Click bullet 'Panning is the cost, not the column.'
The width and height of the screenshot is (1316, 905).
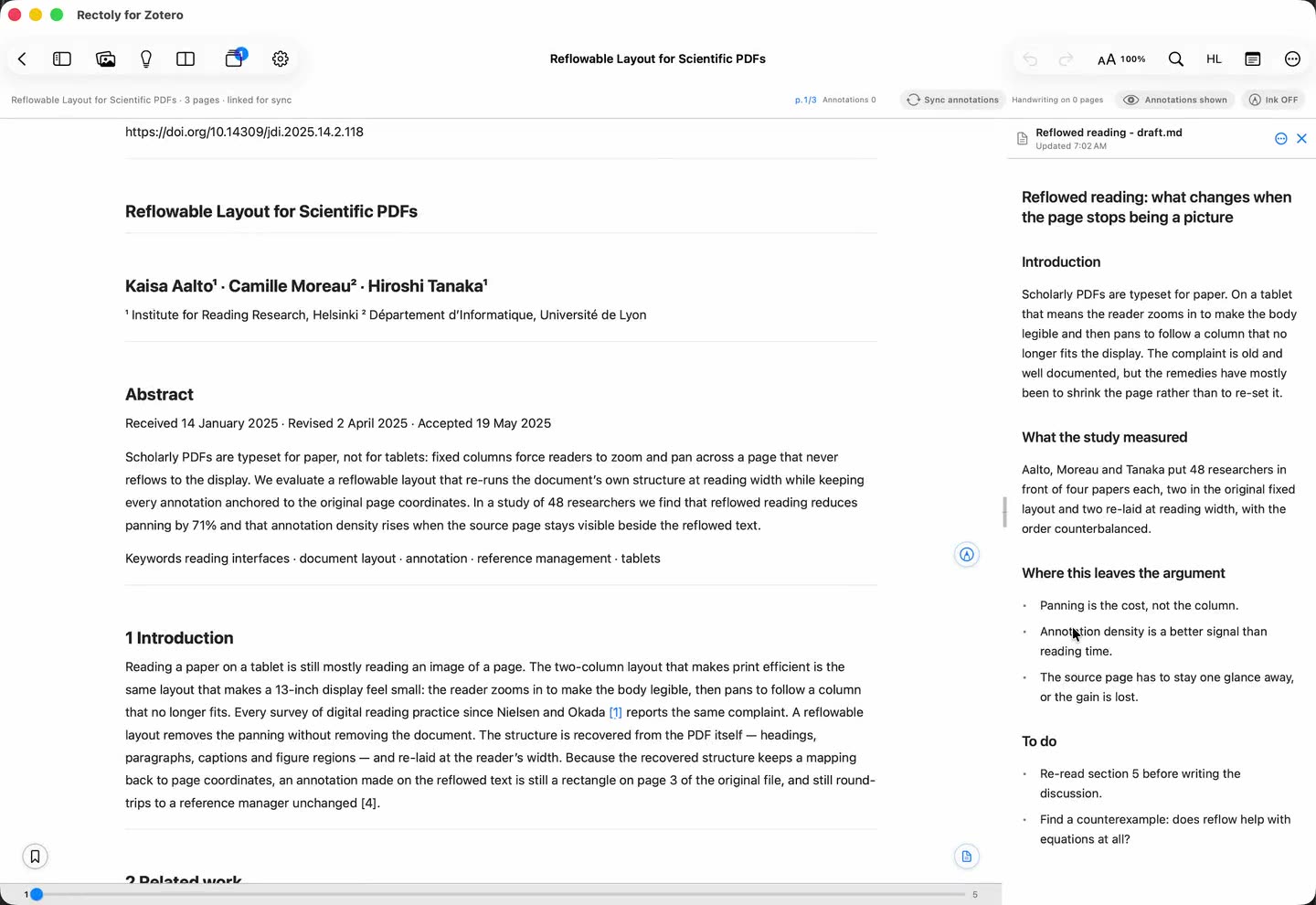click(x=1139, y=605)
